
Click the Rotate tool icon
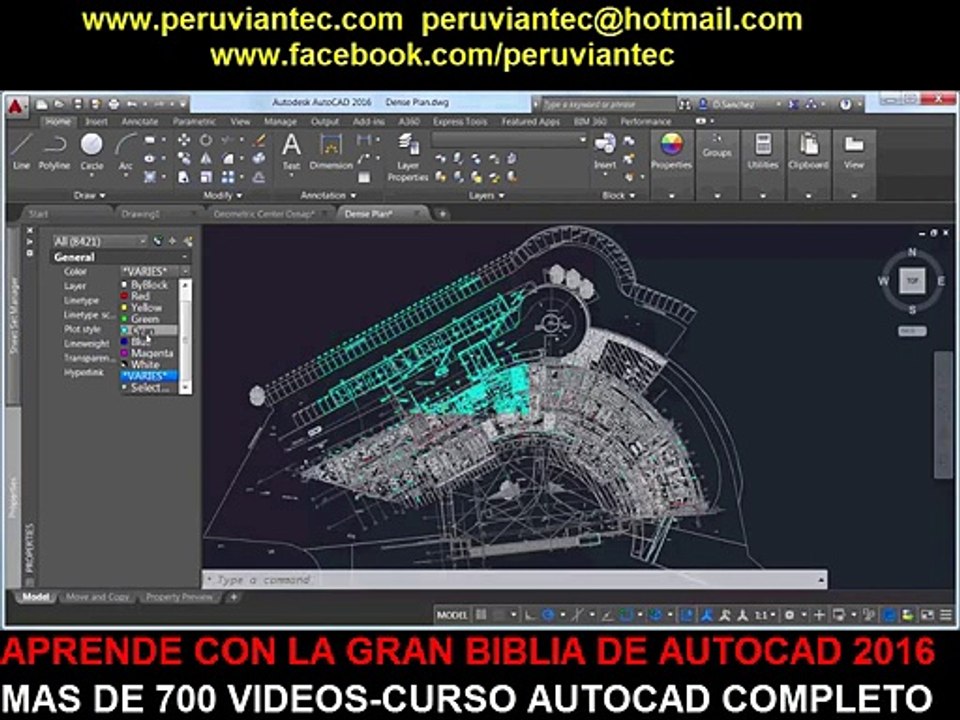pos(206,140)
